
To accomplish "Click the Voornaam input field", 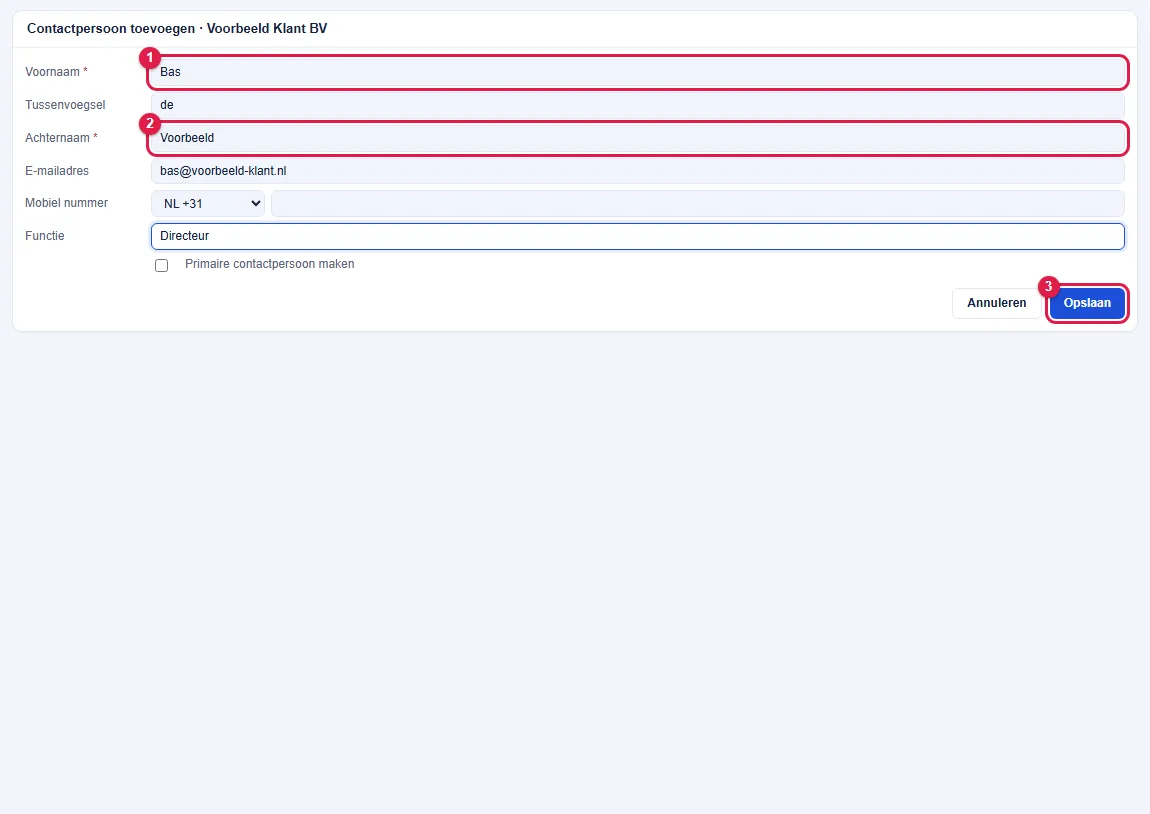I will [637, 72].
